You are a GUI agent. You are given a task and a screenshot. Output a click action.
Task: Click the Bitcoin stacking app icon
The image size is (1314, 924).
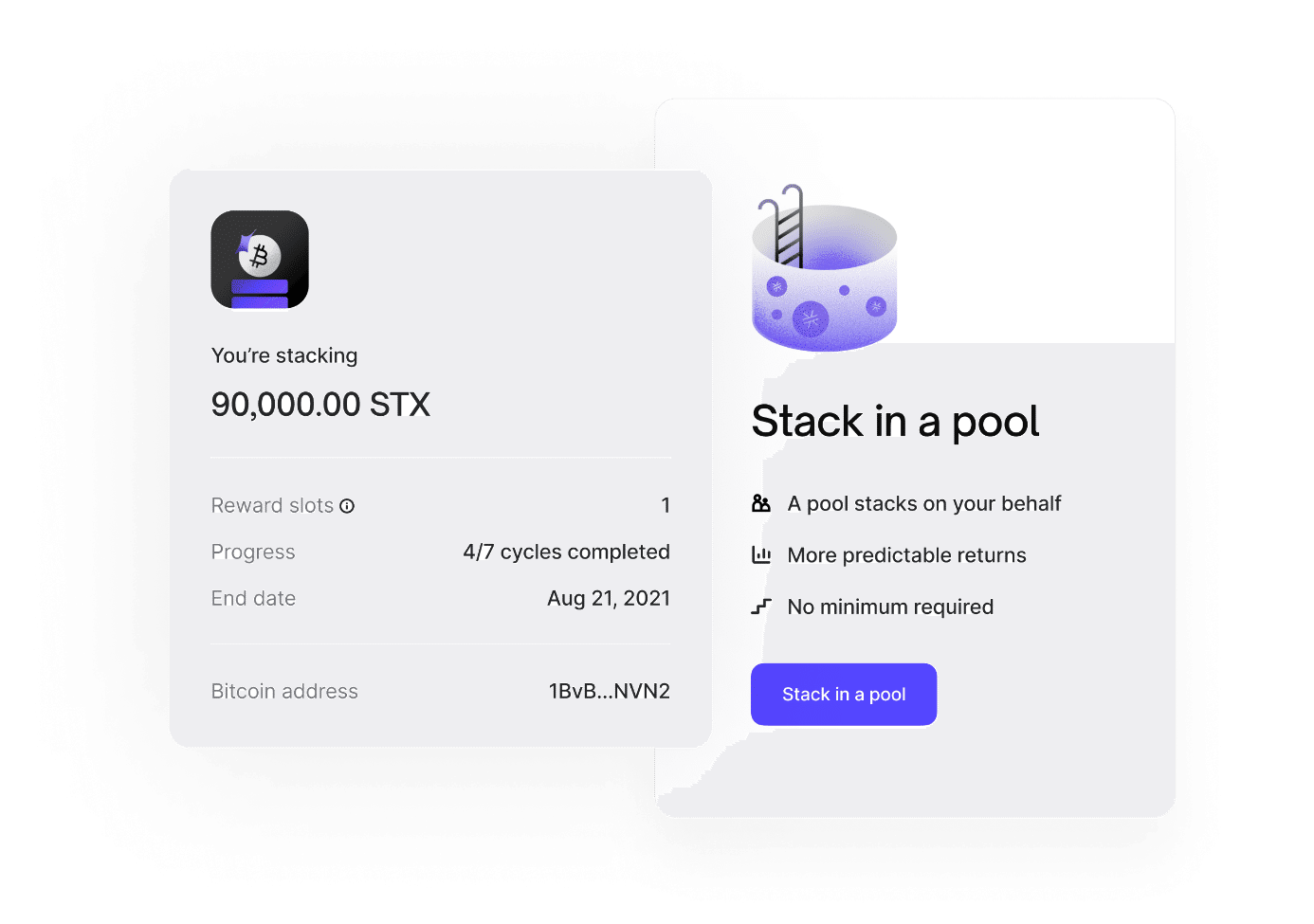260,260
